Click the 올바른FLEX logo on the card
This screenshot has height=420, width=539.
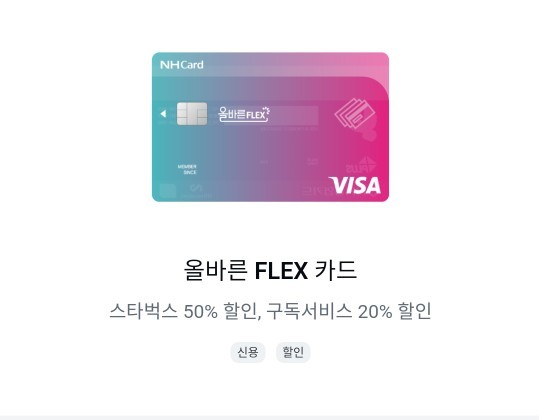point(244,114)
